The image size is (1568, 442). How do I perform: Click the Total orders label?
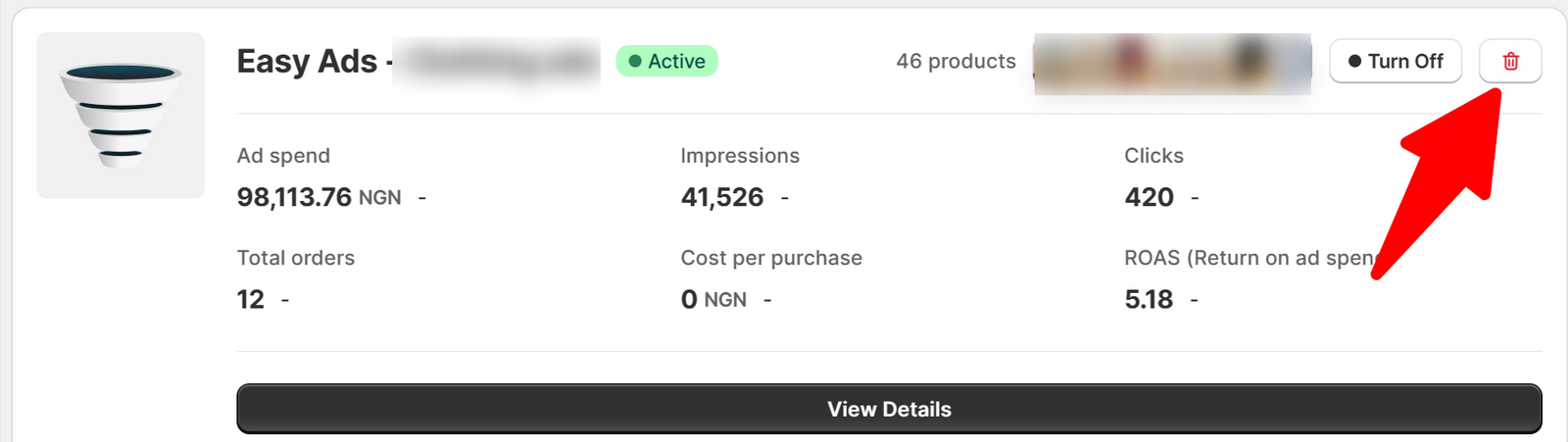click(x=296, y=258)
